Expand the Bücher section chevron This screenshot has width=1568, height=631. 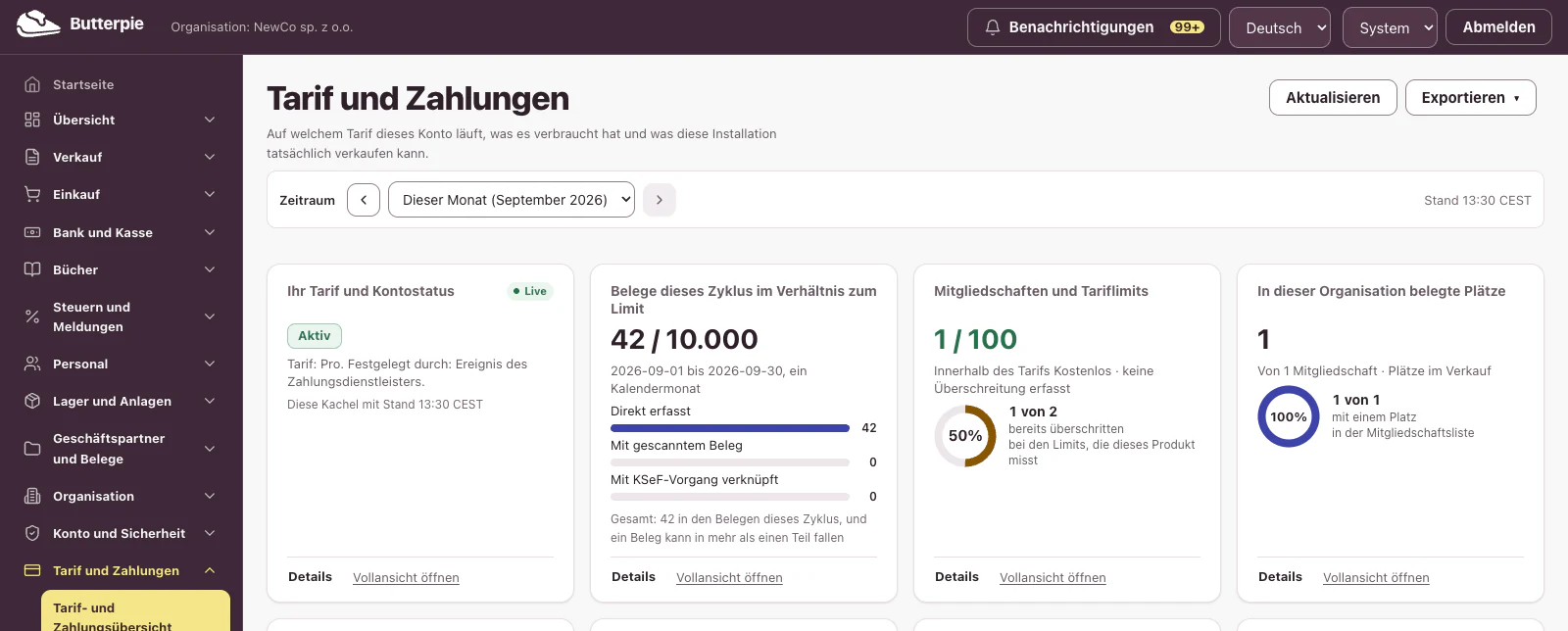point(210,269)
